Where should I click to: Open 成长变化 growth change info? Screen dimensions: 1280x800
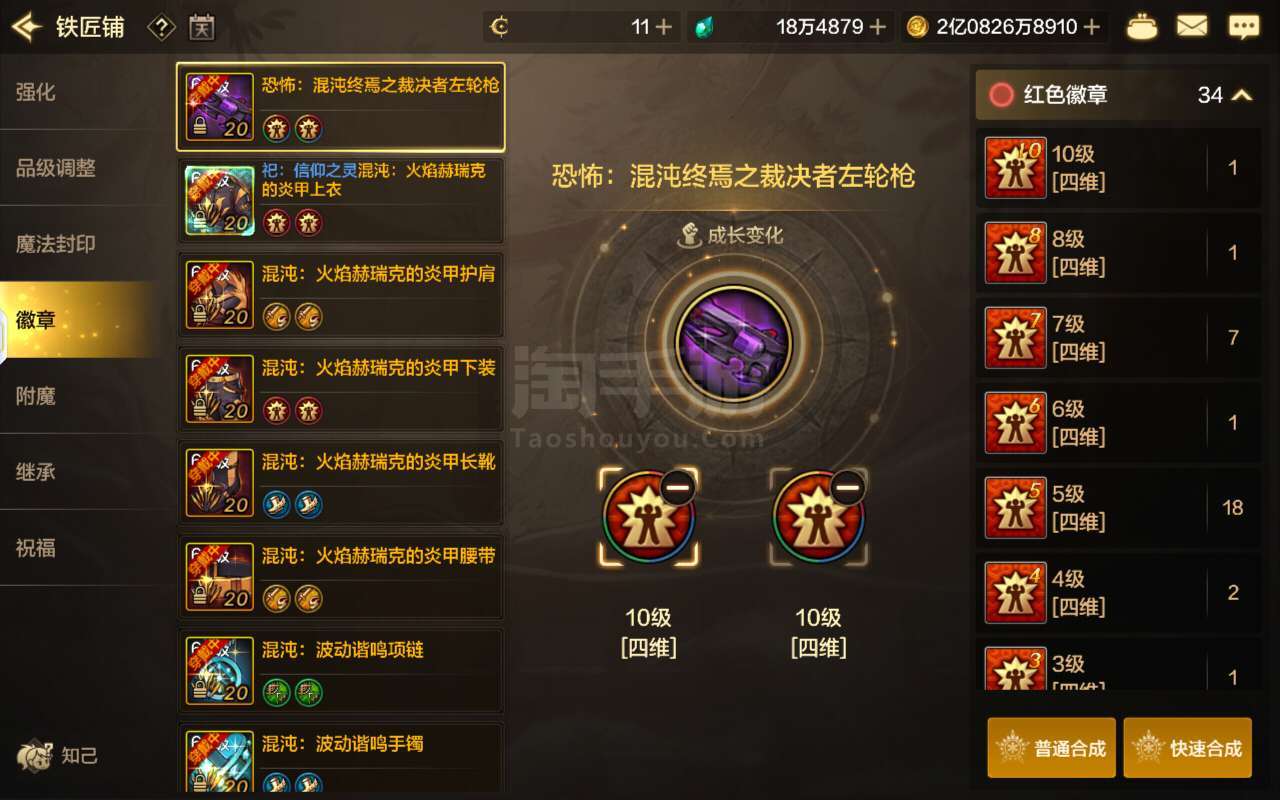click(733, 235)
